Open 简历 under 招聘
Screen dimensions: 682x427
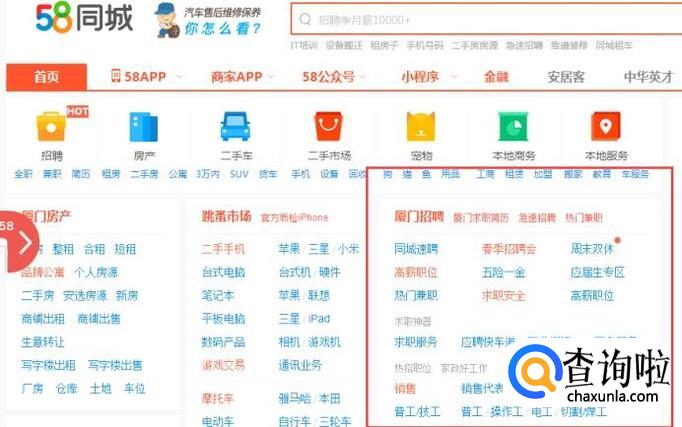pos(80,174)
